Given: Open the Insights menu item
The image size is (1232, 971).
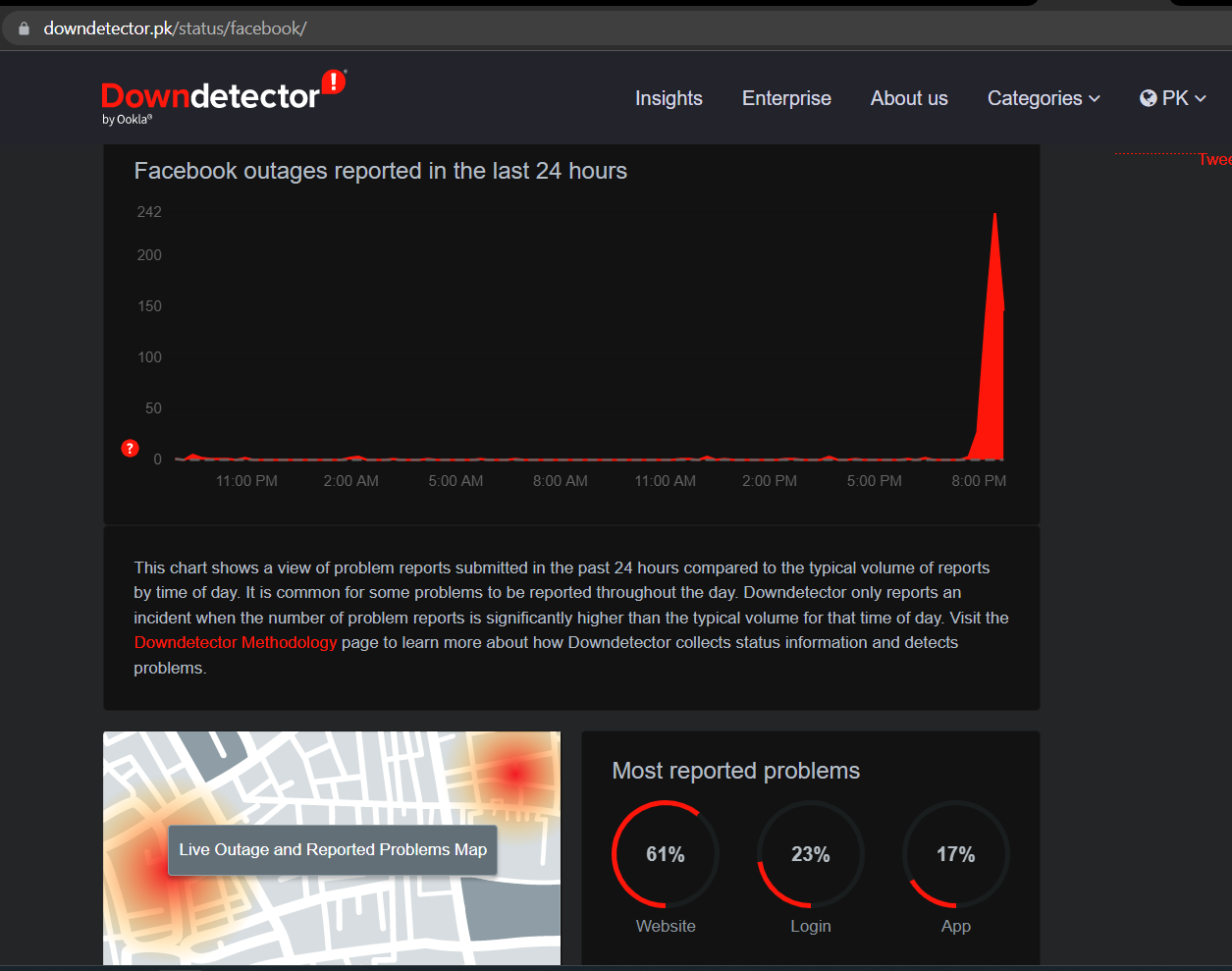Looking at the screenshot, I should coord(669,98).
